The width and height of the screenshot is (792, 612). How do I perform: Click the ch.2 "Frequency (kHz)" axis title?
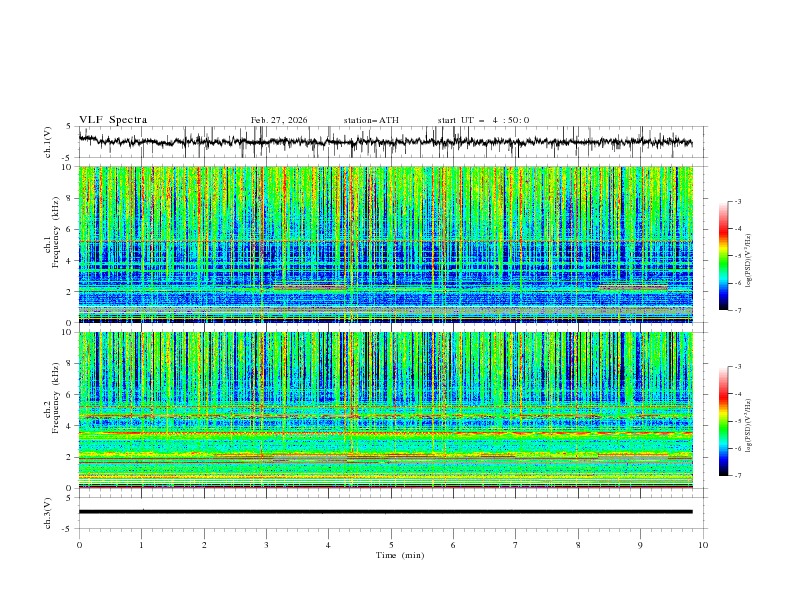coord(55,398)
